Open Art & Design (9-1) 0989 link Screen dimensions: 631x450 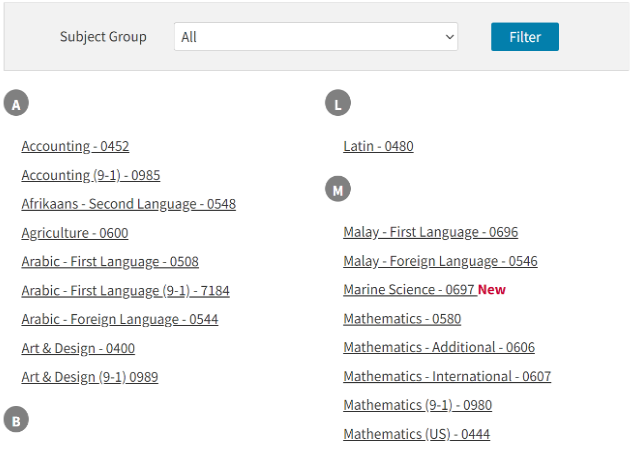tap(90, 377)
